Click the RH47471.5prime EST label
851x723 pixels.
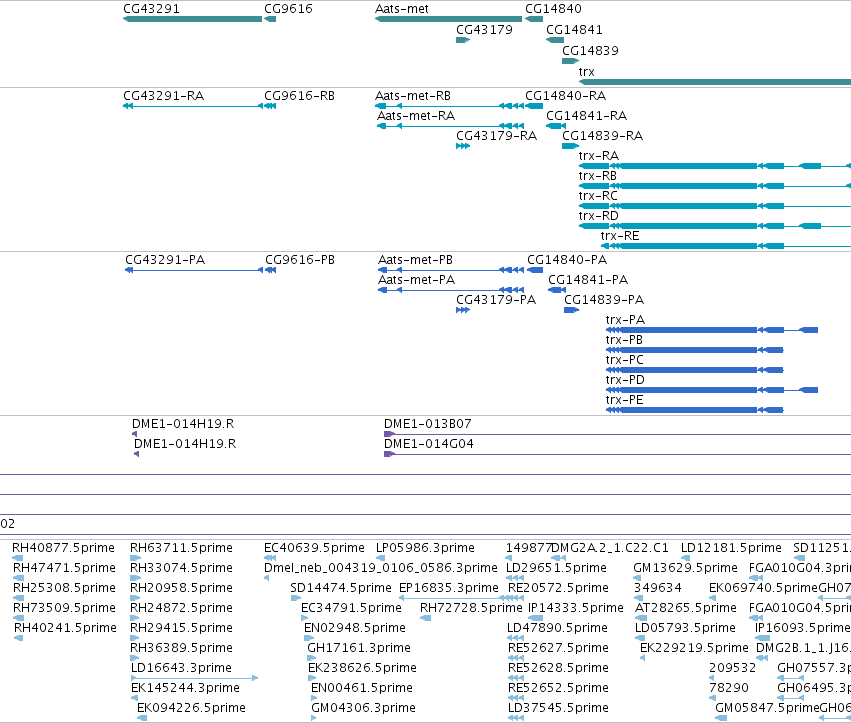(x=64, y=568)
